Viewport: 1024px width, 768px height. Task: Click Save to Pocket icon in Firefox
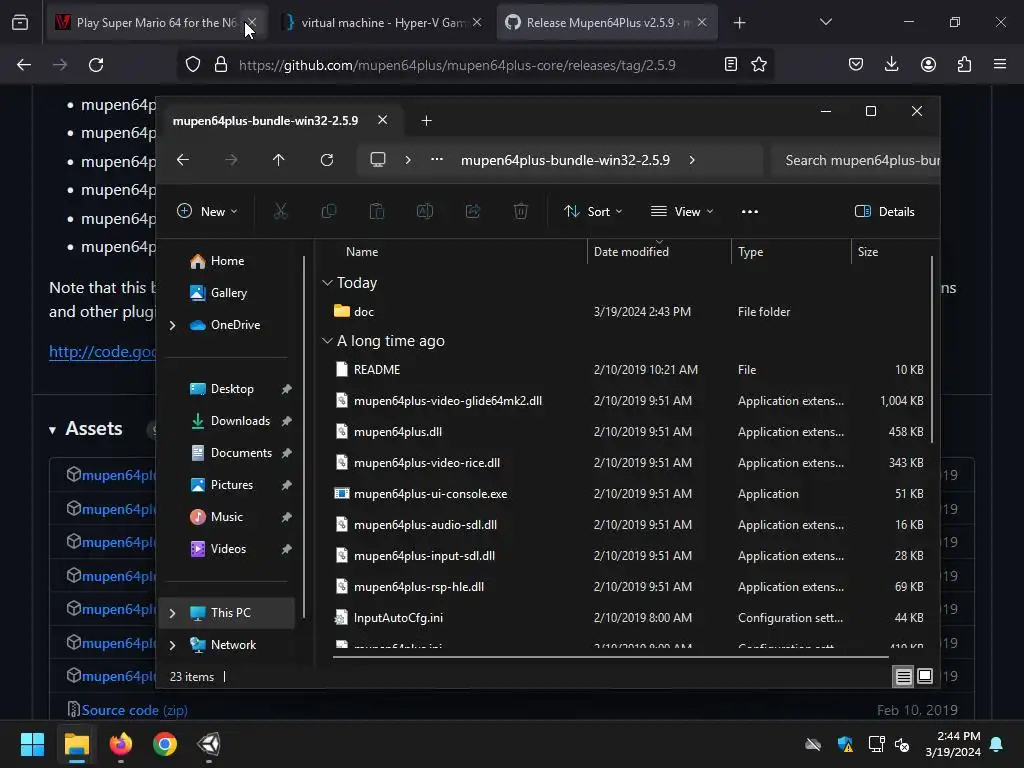[856, 64]
